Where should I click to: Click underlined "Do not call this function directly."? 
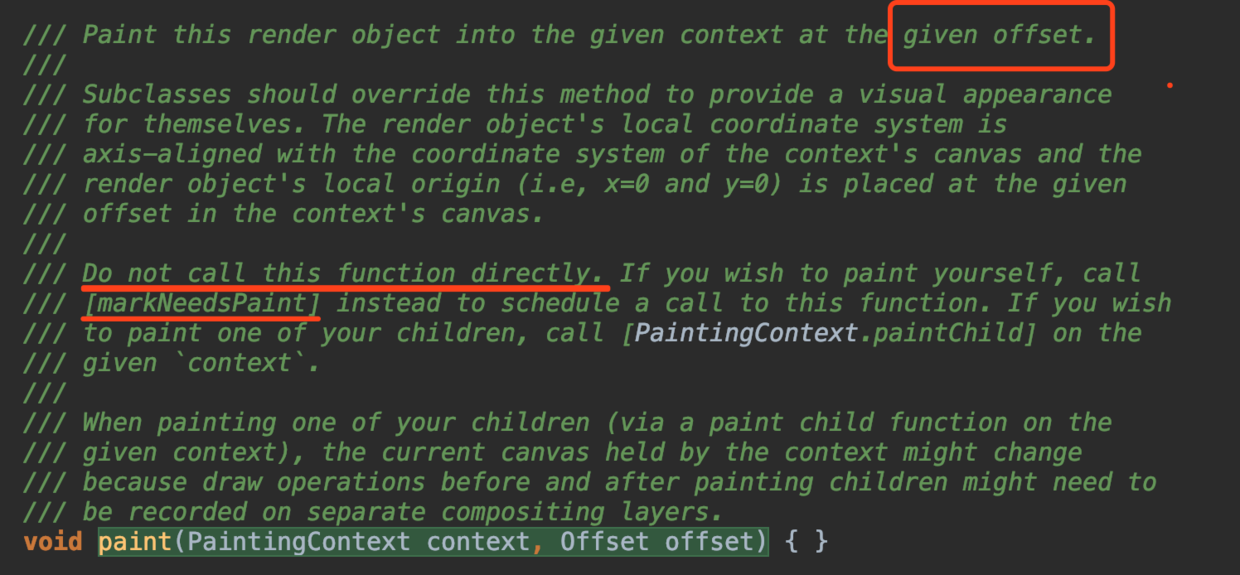tap(345, 273)
